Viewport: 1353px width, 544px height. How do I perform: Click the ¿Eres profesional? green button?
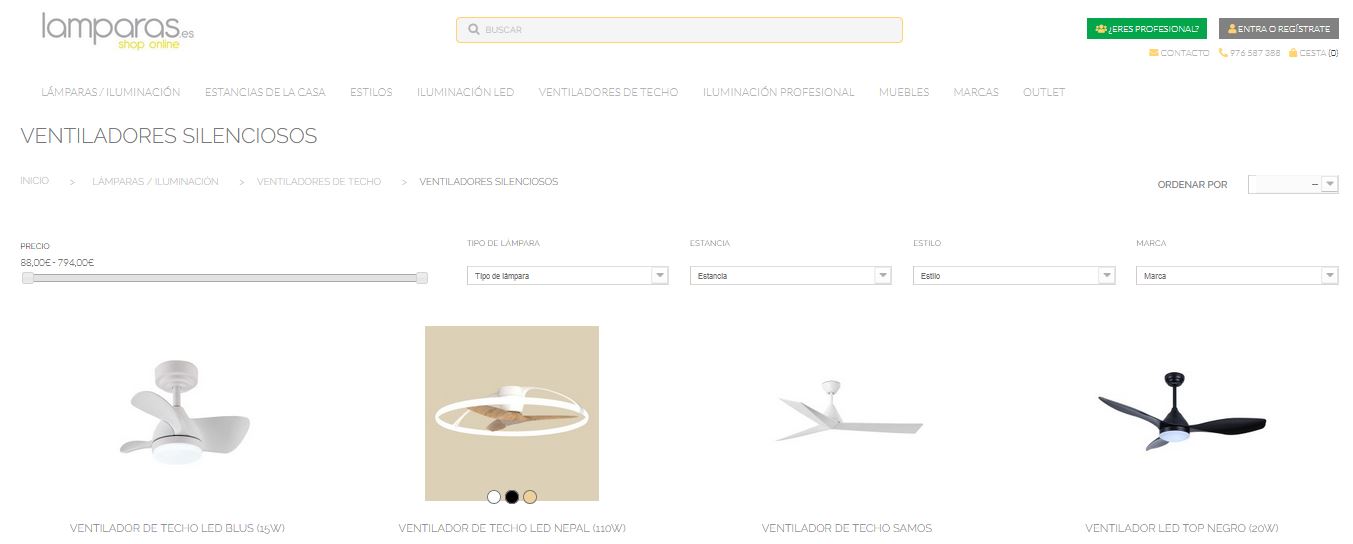1147,29
